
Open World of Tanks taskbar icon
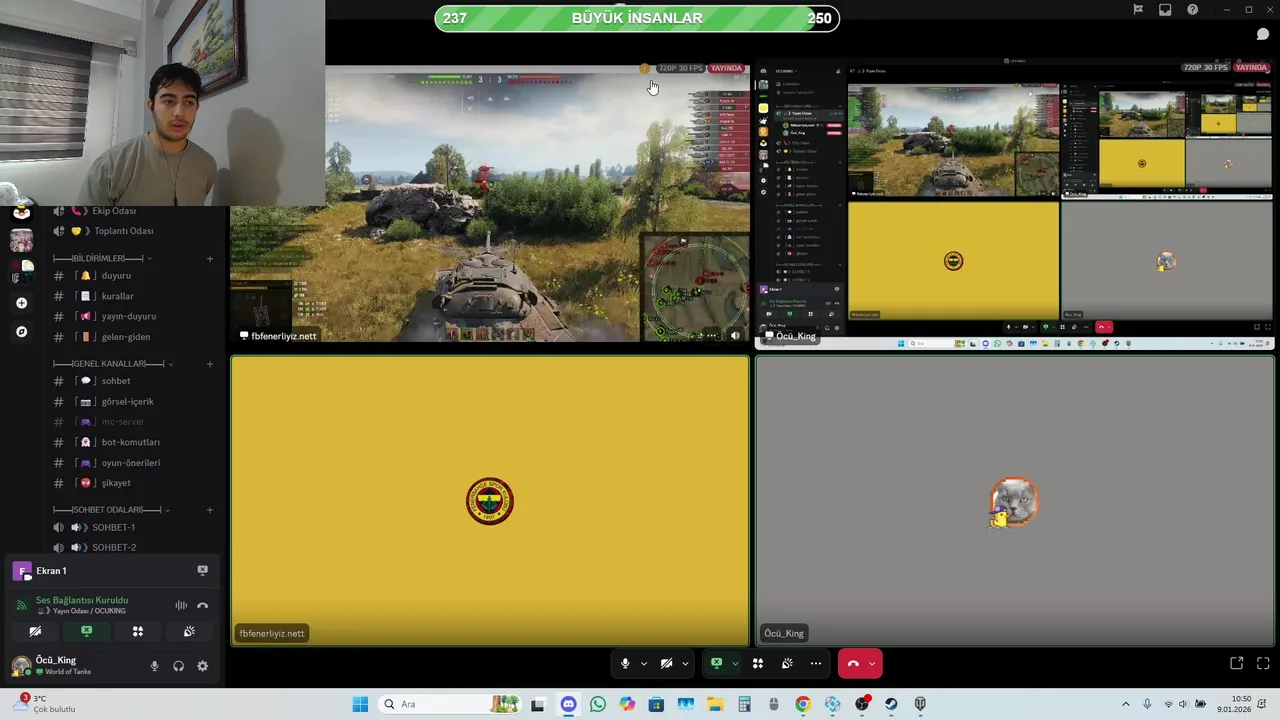click(x=920, y=704)
